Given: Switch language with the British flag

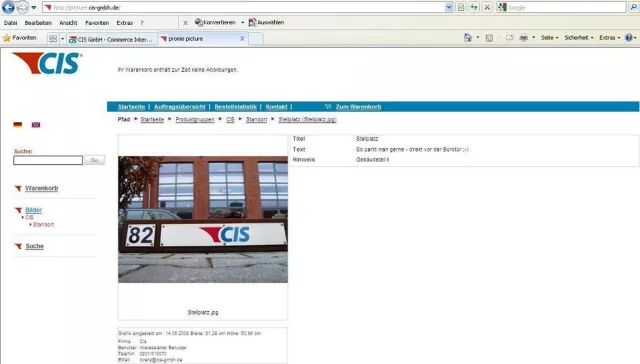Looking at the screenshot, I should pyautogui.click(x=36, y=125).
